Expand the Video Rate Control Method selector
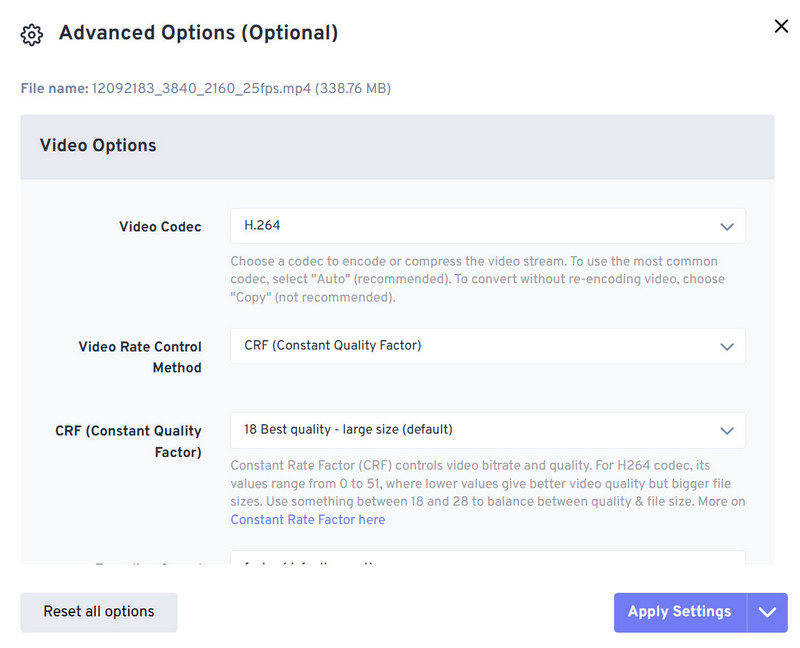The height and width of the screenshot is (648, 800). [x=487, y=346]
